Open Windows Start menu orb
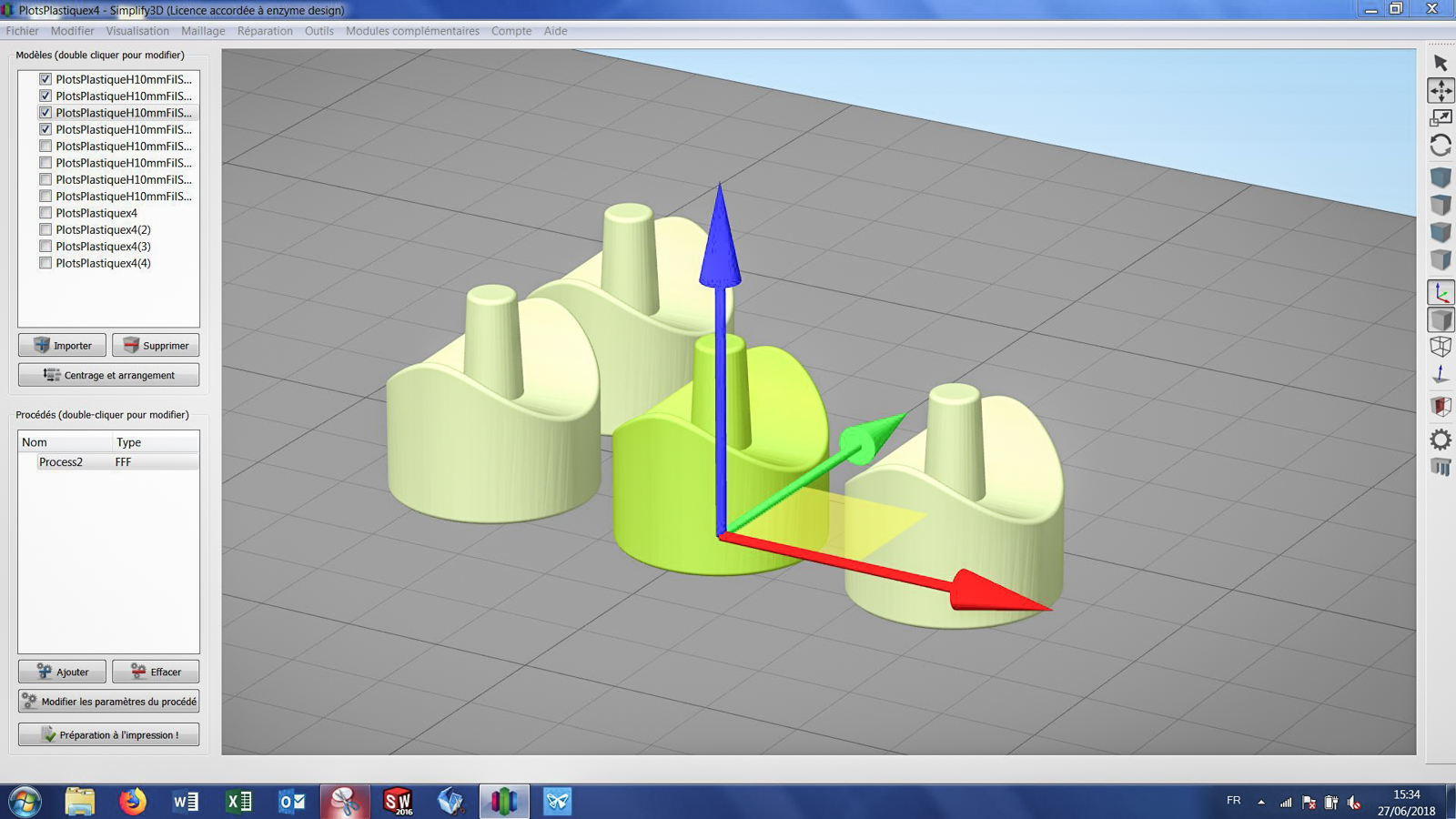 pos(25,802)
